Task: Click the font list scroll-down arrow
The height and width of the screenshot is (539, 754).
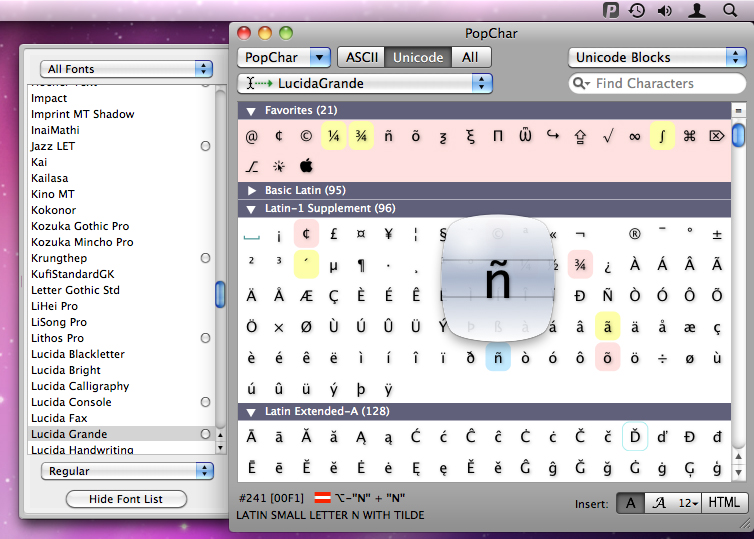Action: tap(220, 448)
